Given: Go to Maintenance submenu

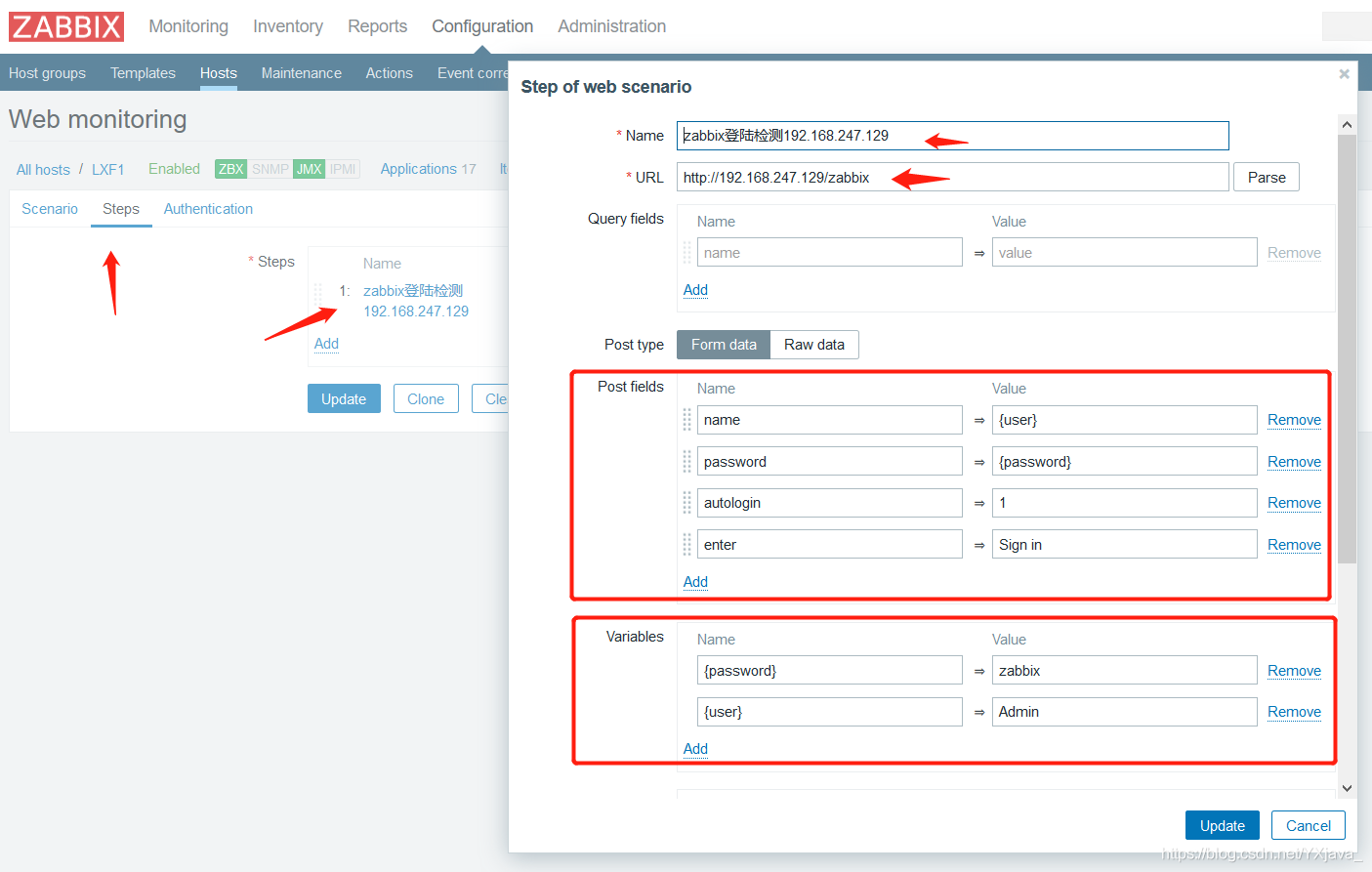Looking at the screenshot, I should coord(302,73).
